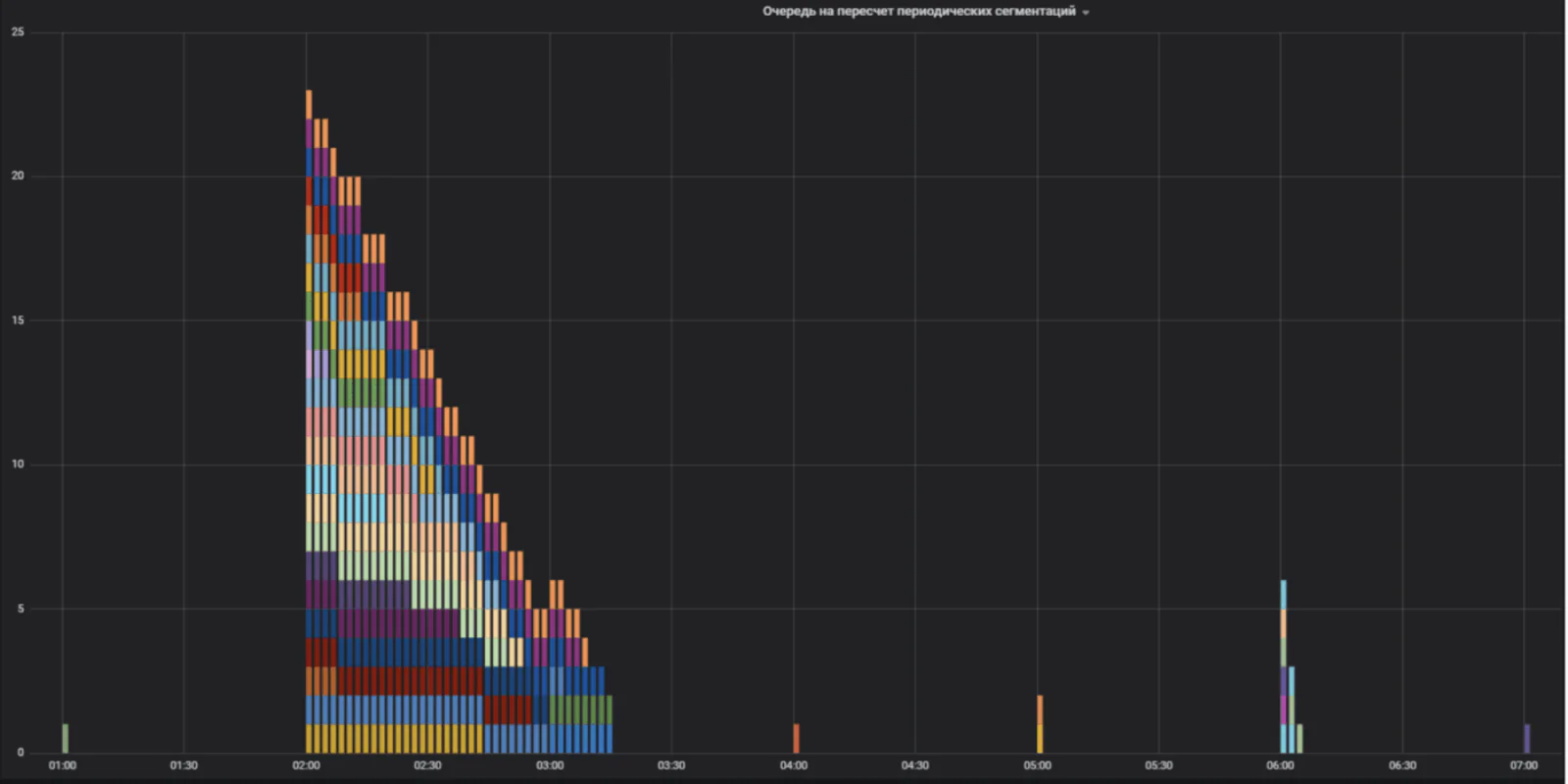The width and height of the screenshot is (1568, 784).
Task: Click the x-axis label 02:30
Action: (x=427, y=765)
